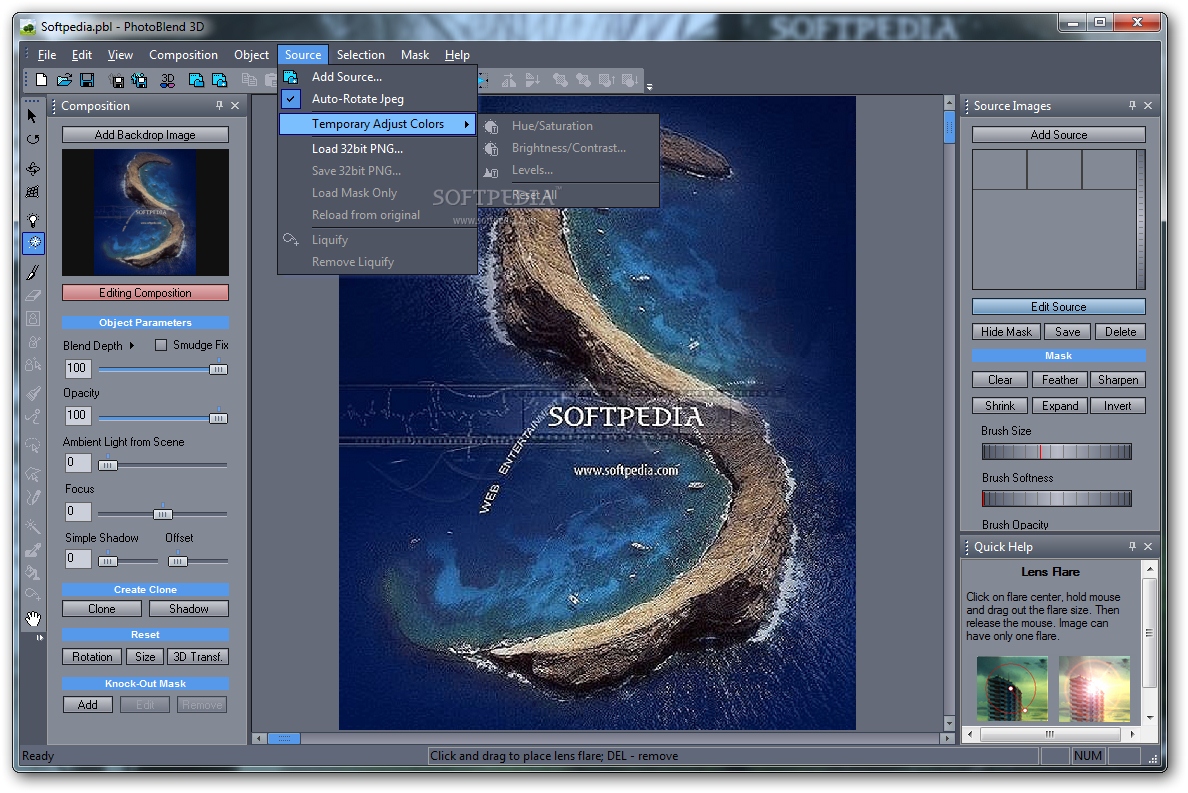1188x793 pixels.
Task: Click the Brush Size slider bar
Action: (x=1056, y=451)
